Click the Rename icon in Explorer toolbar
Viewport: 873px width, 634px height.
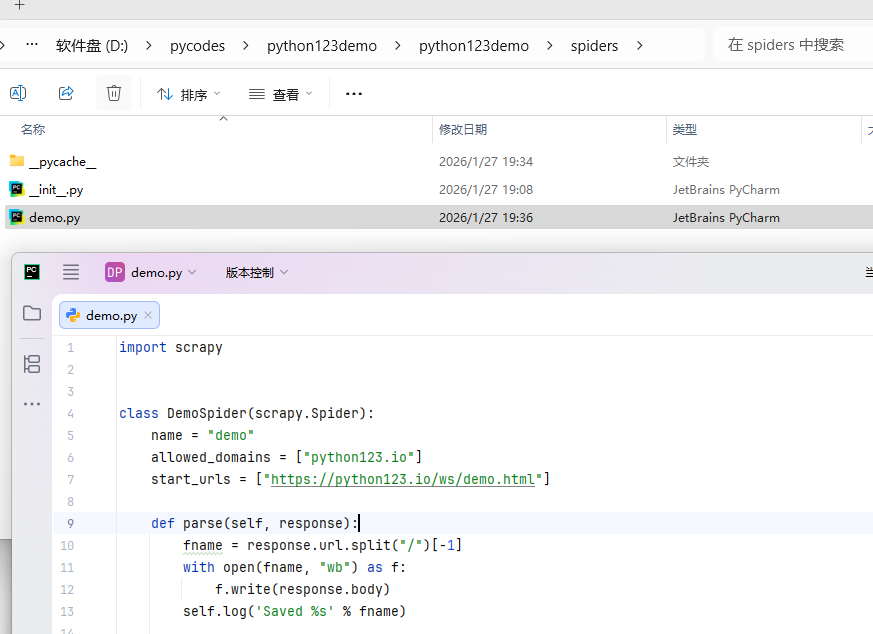pyautogui.click(x=18, y=93)
